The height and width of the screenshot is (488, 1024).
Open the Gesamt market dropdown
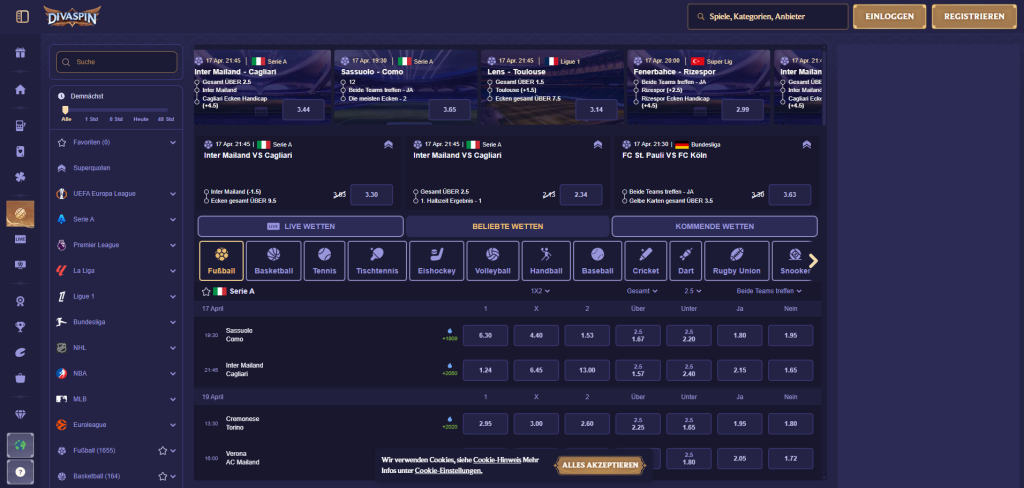click(x=642, y=291)
